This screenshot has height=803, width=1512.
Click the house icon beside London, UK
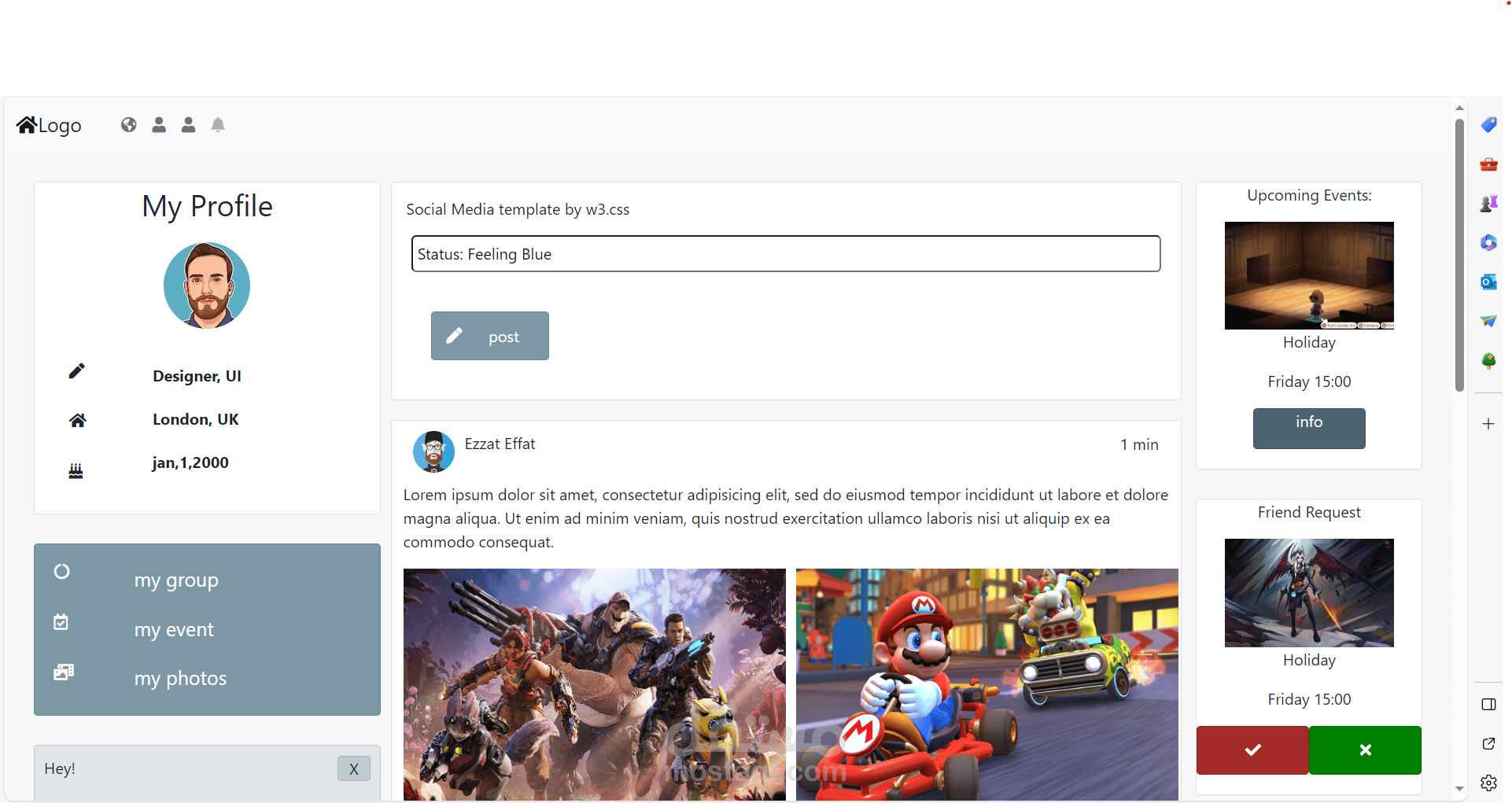tap(77, 420)
